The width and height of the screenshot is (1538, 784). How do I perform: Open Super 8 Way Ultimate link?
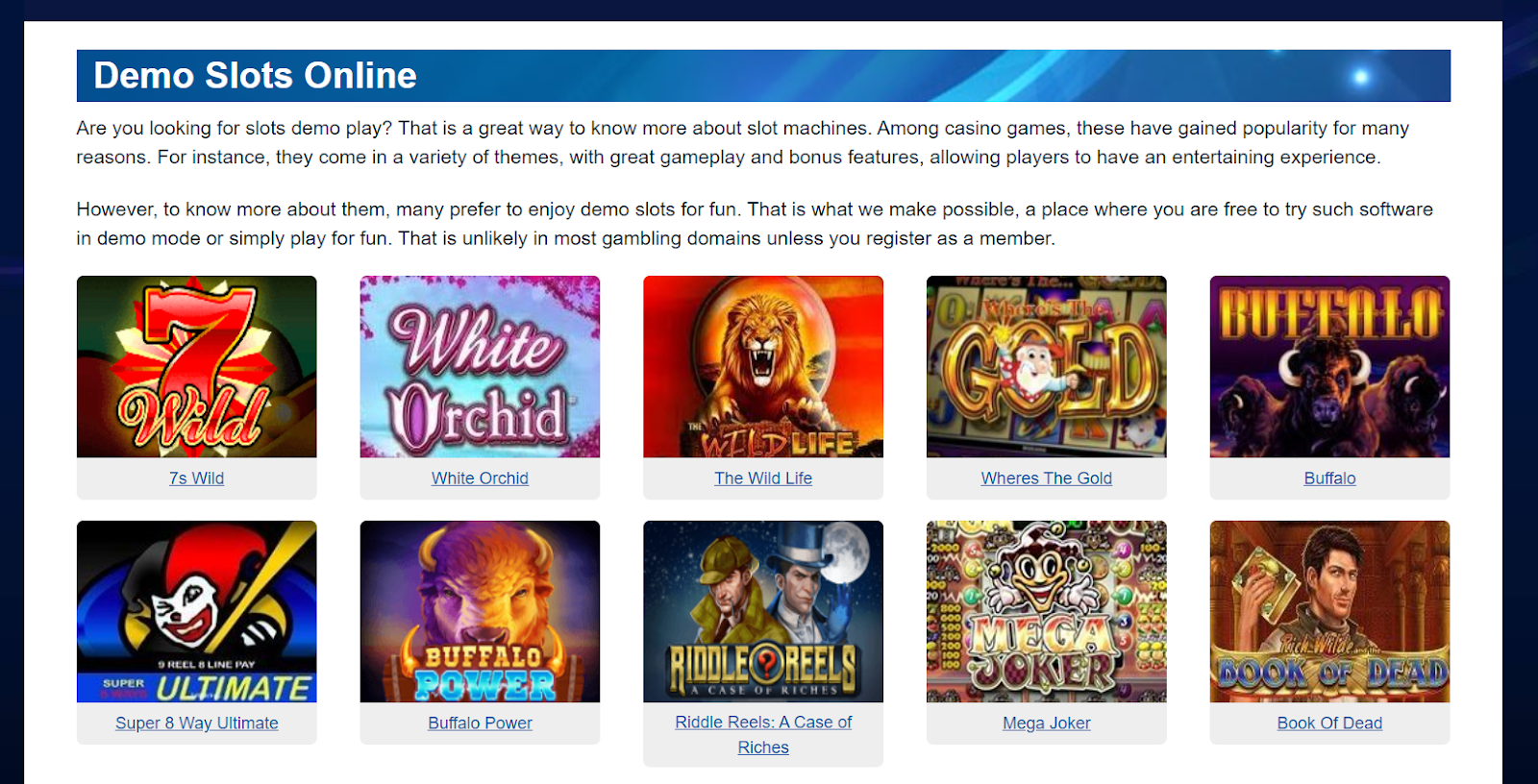196,723
